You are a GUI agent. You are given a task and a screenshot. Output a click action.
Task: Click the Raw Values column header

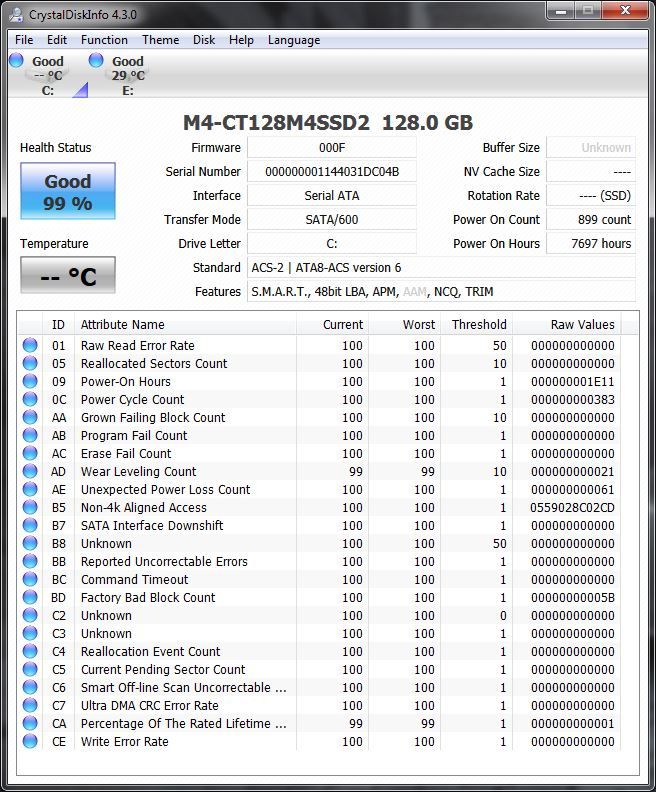pyautogui.click(x=582, y=324)
